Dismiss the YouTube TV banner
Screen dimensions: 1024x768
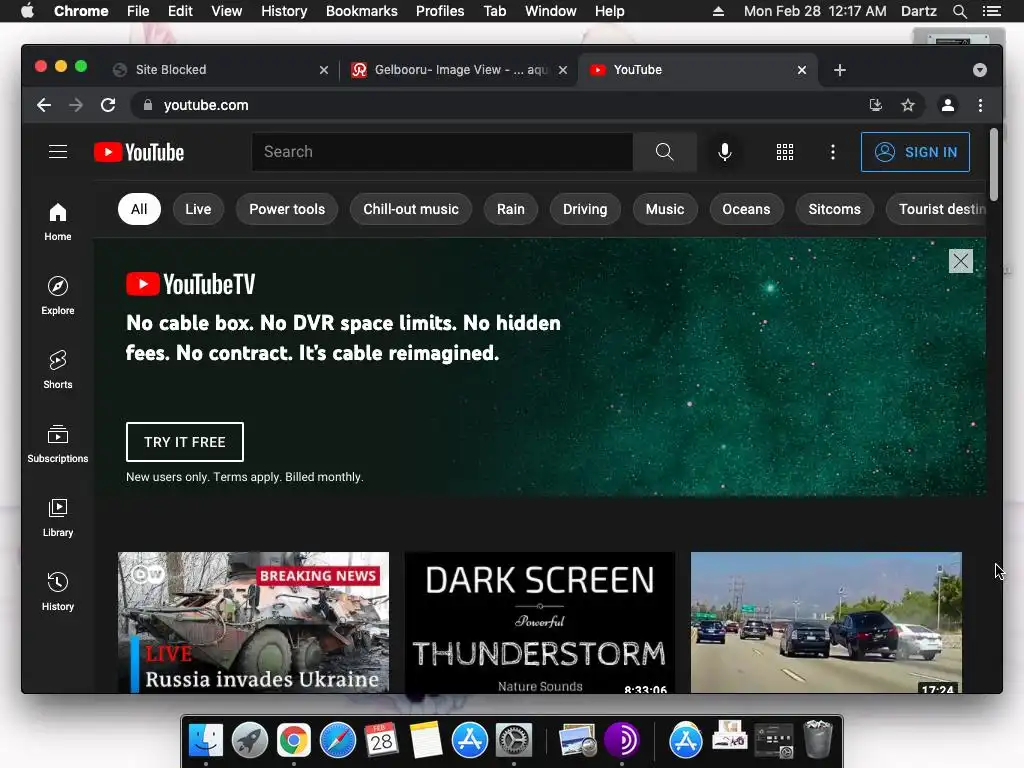click(x=961, y=261)
